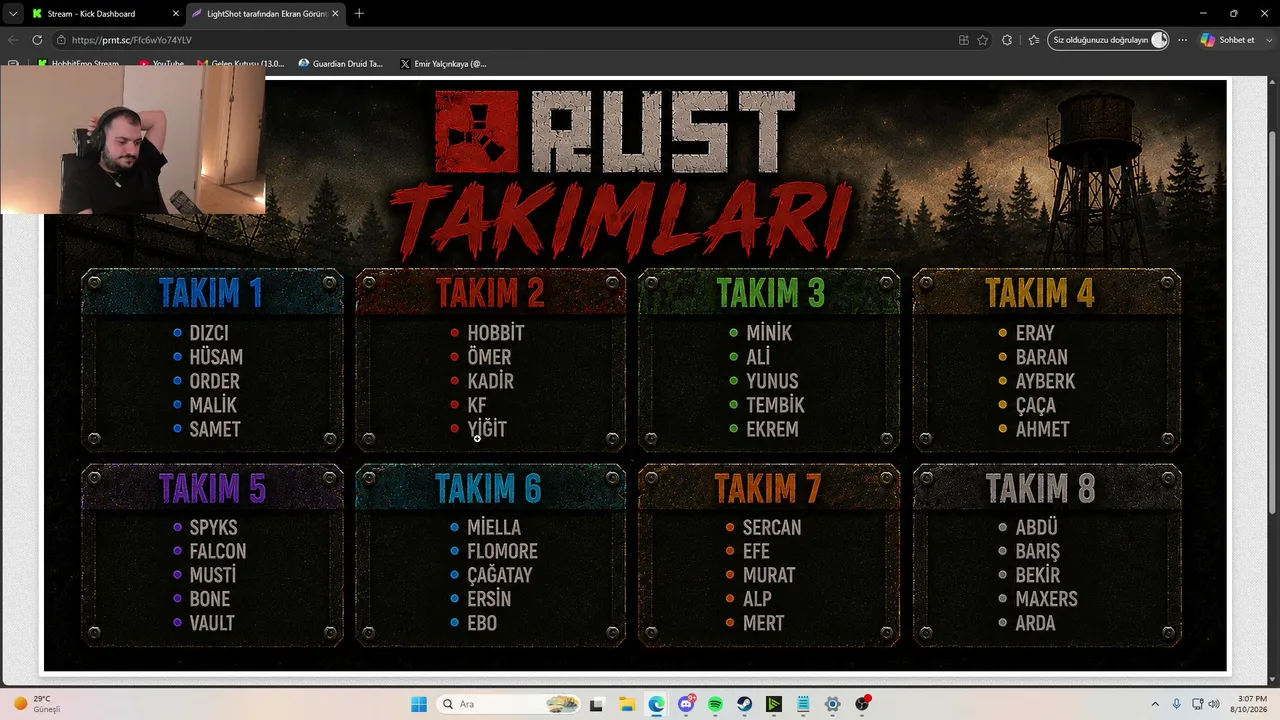Click the TAKIM 2 heading

point(490,293)
